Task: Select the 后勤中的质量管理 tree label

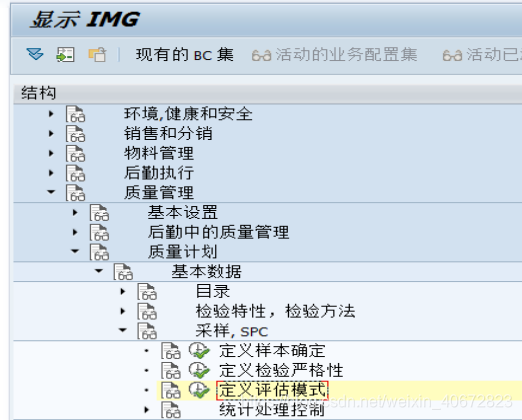Action: 219,232
